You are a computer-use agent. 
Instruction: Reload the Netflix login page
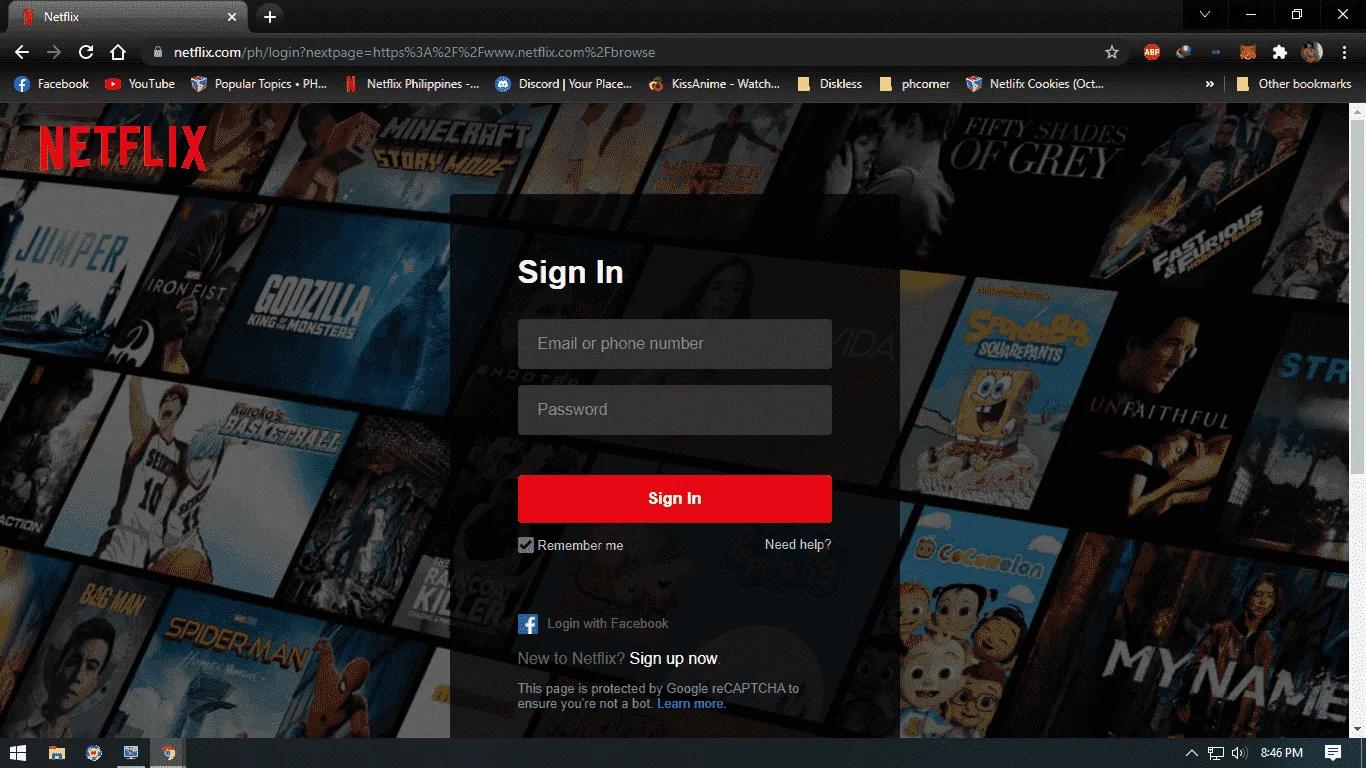tap(86, 52)
